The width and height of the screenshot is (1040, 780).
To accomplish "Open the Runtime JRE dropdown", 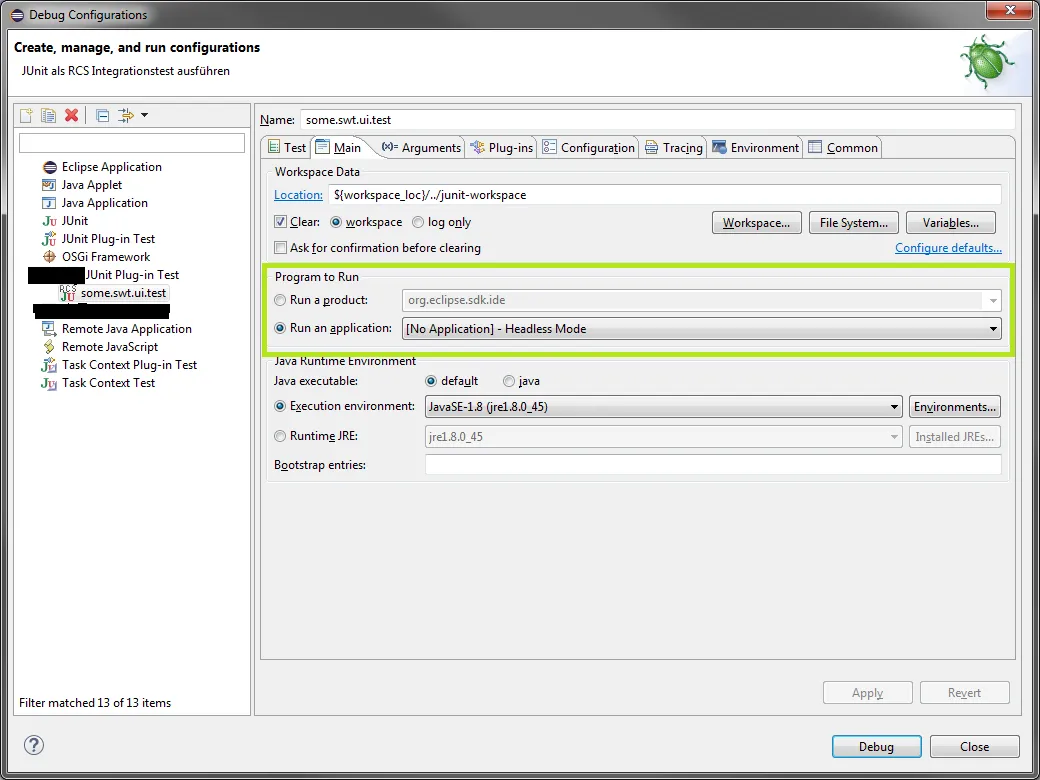I will 663,436.
